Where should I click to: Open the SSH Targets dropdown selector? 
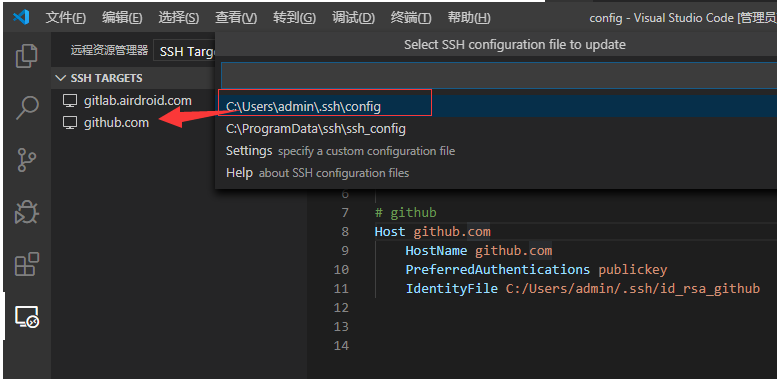click(184, 52)
